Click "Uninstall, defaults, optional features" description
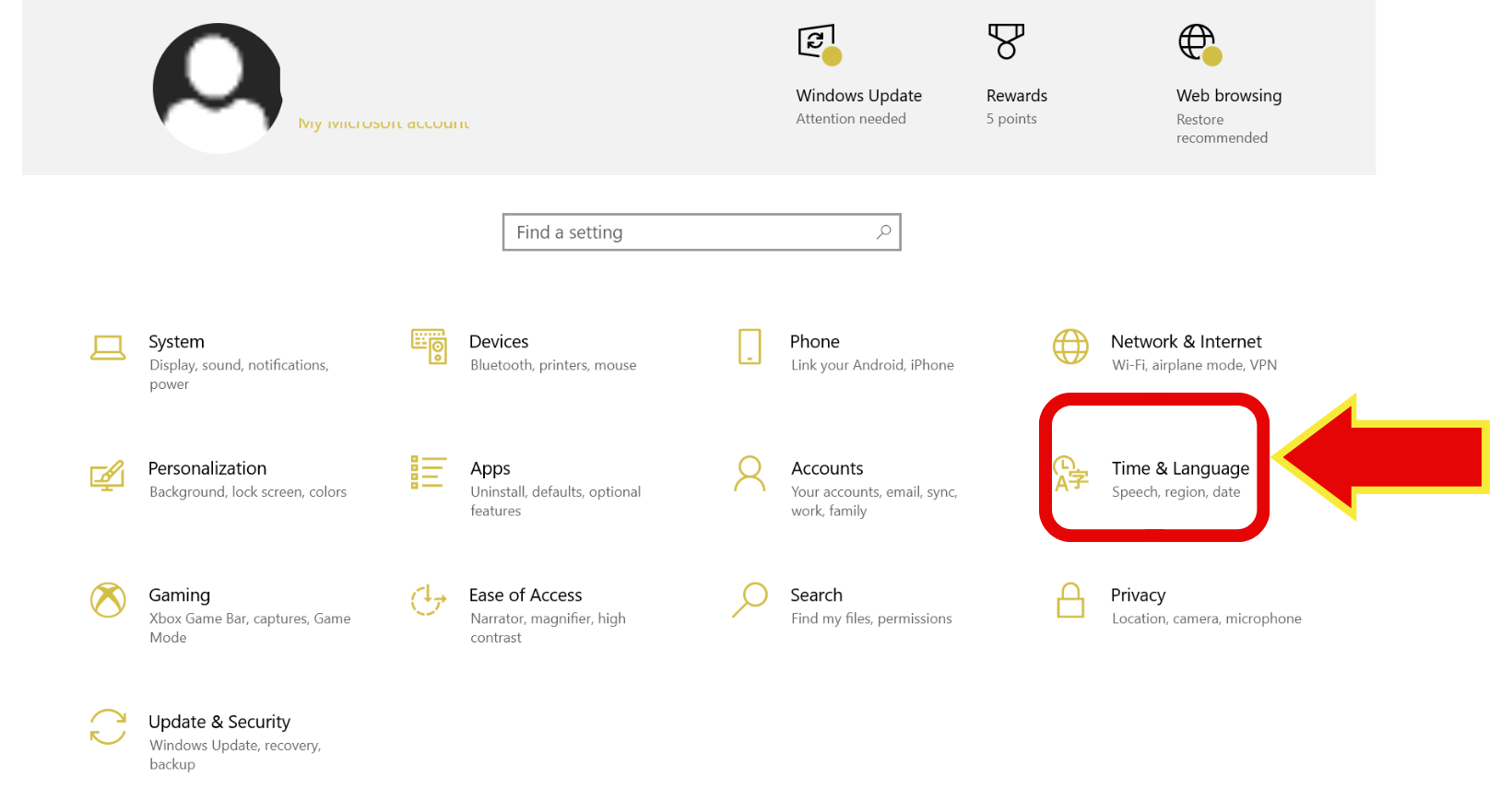1512x789 pixels. coord(556,501)
